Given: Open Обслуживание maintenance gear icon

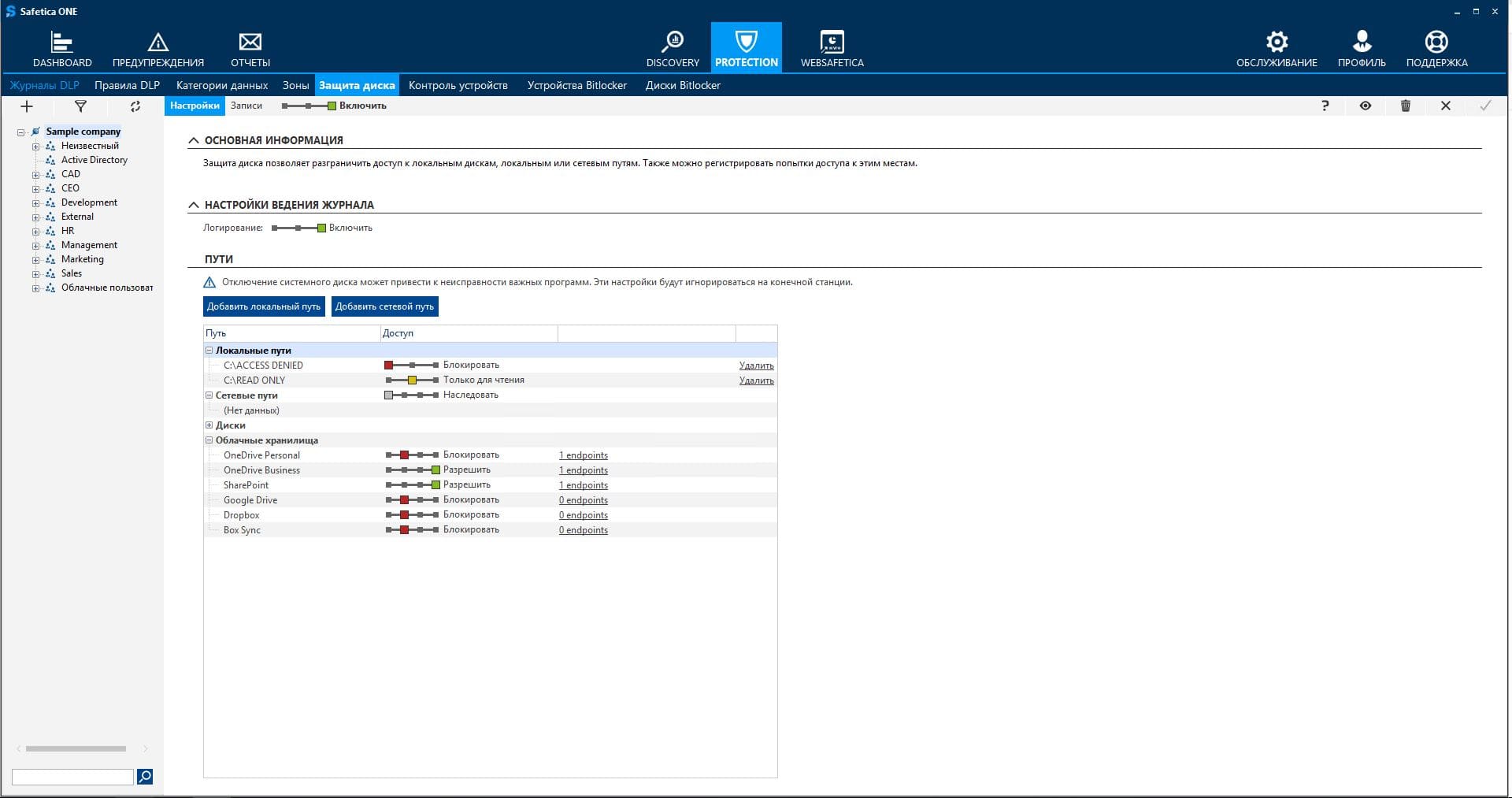Looking at the screenshot, I should point(1277,42).
